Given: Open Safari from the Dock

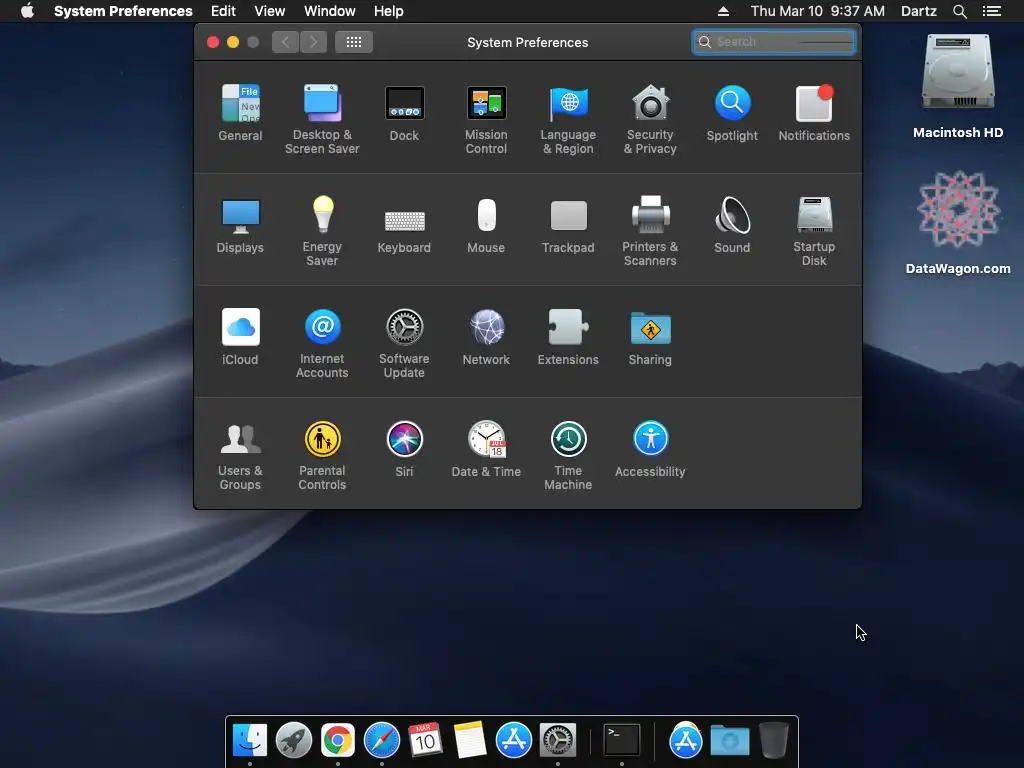Looking at the screenshot, I should 381,740.
